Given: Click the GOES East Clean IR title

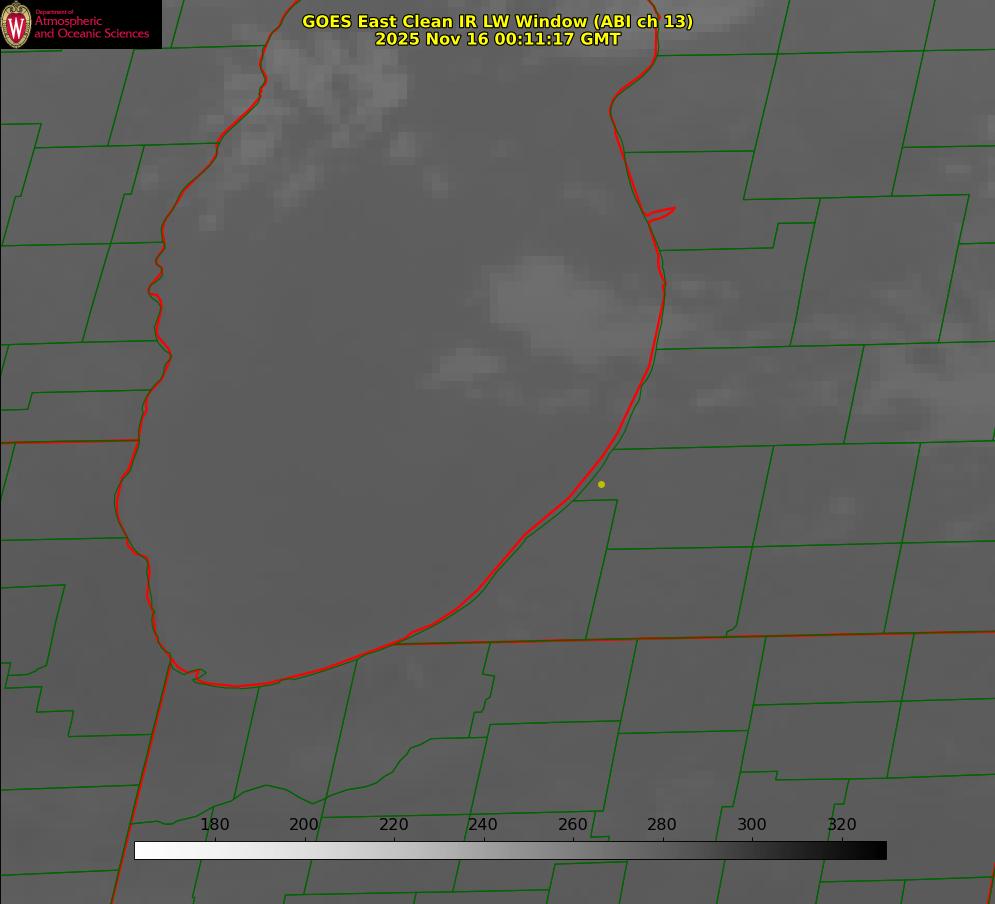Looking at the screenshot, I should [496, 21].
